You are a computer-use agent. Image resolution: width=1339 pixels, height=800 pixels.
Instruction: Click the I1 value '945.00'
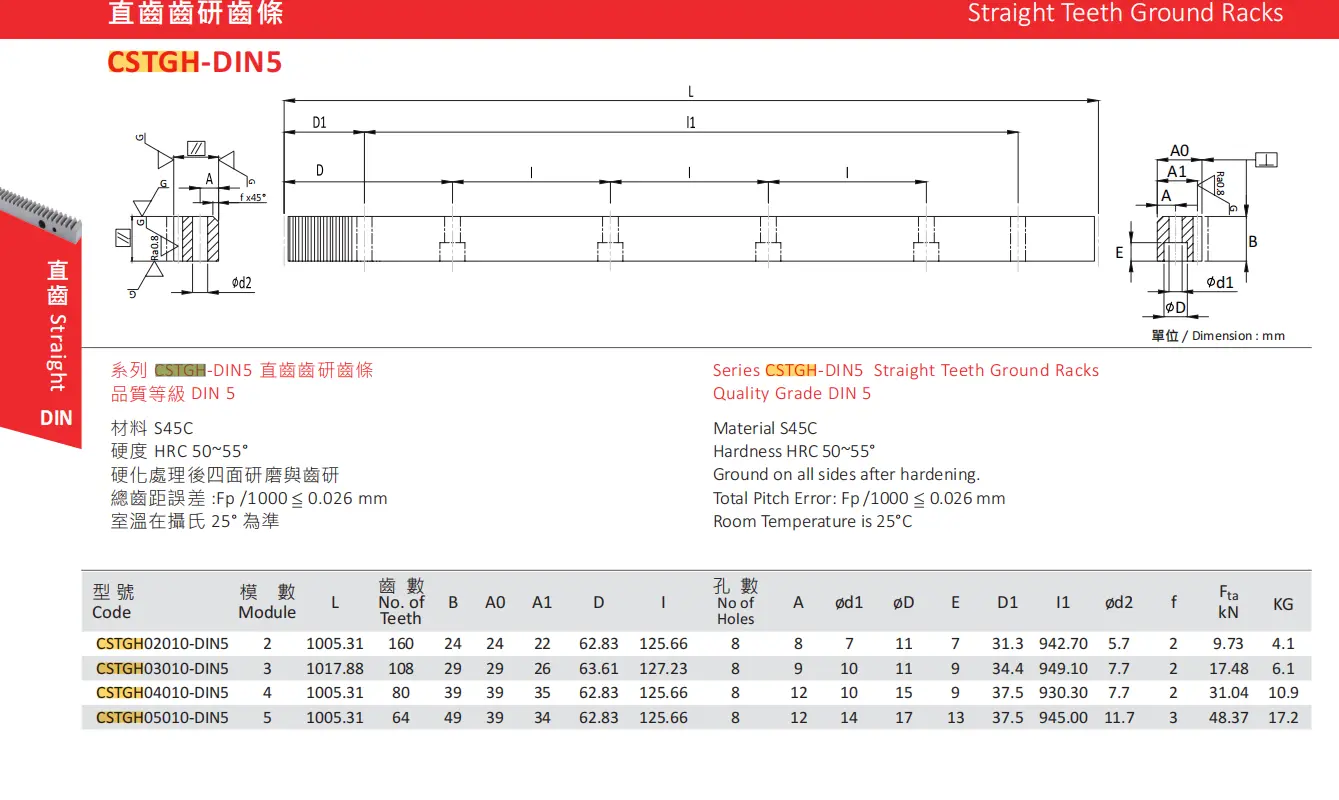(x=1063, y=717)
